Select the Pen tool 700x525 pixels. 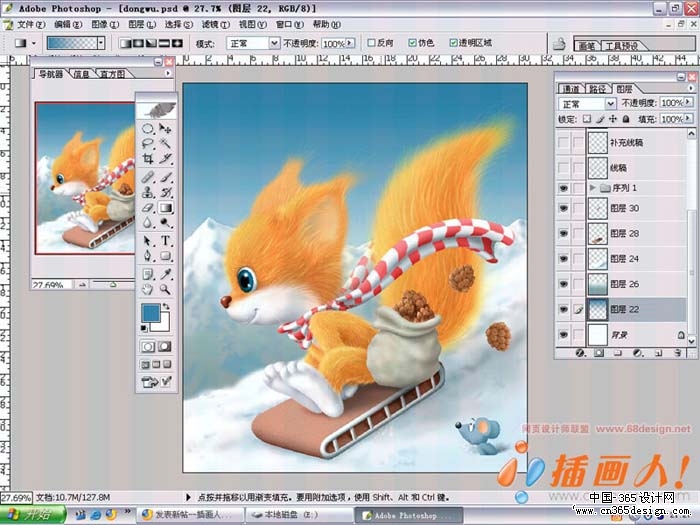(148, 256)
